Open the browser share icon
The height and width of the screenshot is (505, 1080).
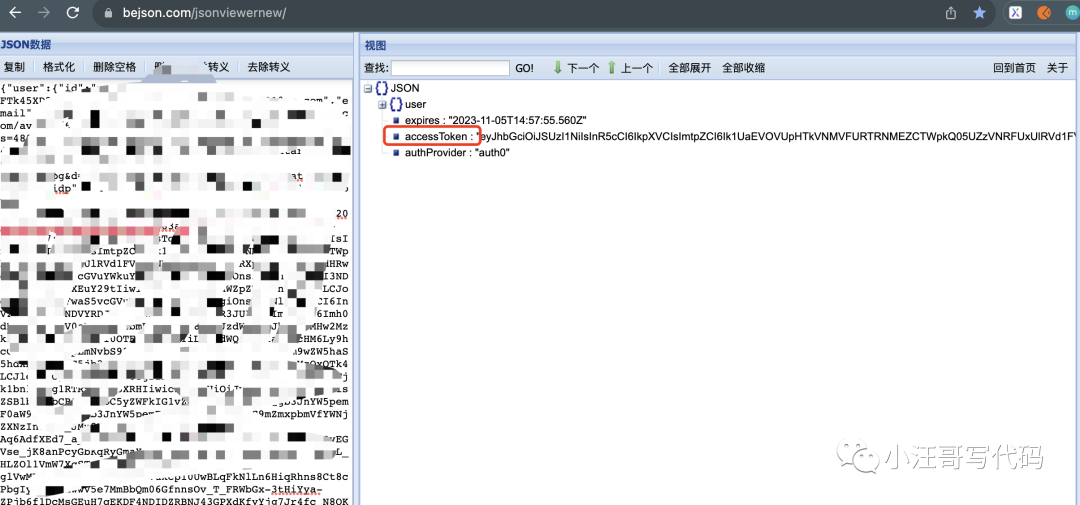click(951, 13)
